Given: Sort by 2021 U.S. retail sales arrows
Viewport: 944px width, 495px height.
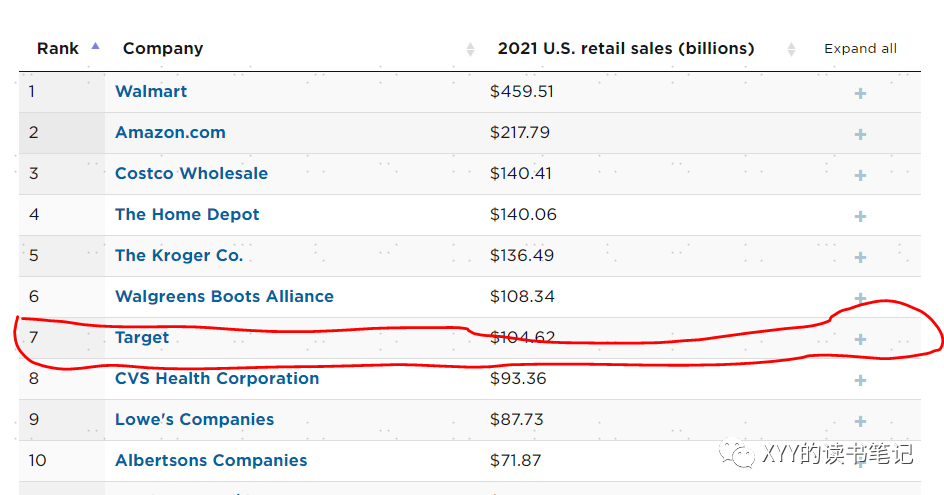Looking at the screenshot, I should click(791, 49).
